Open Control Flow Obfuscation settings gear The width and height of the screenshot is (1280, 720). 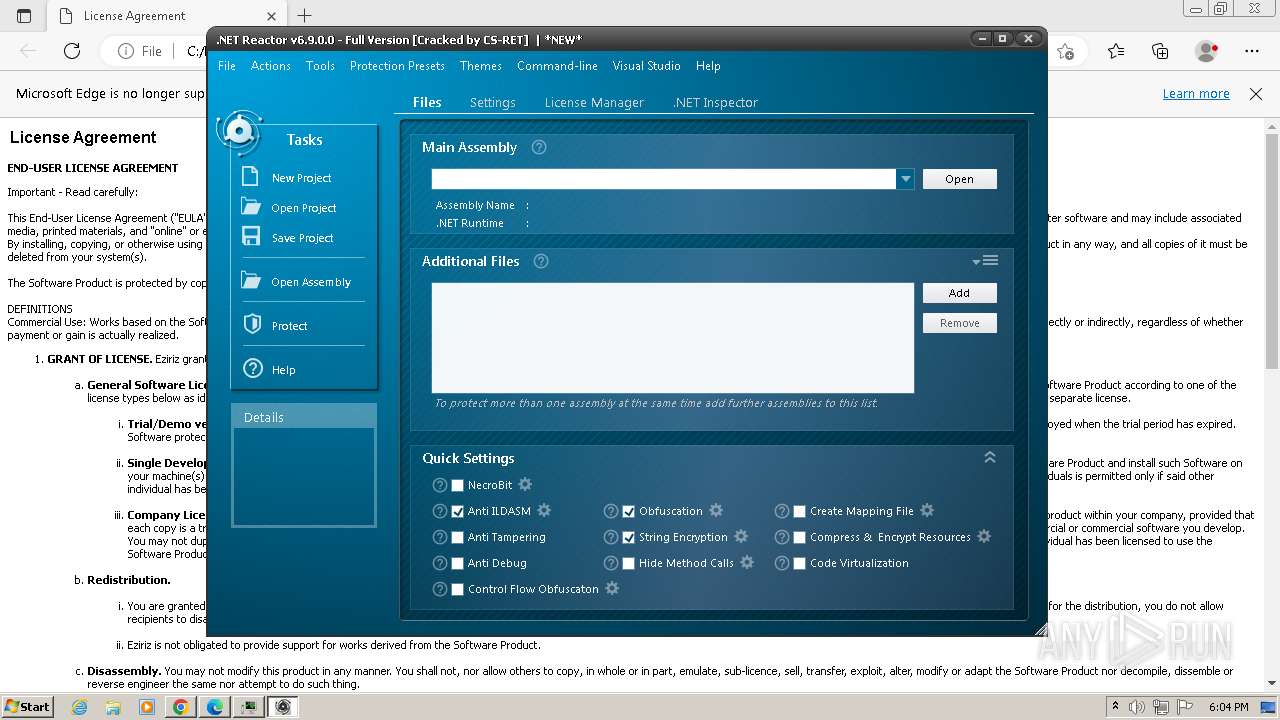612,588
